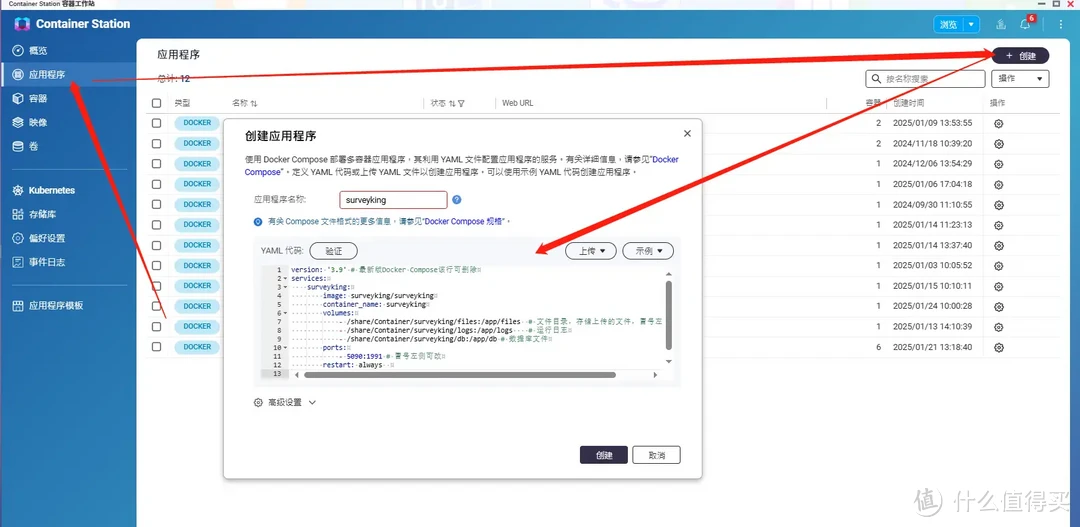
Task: Click the blue help icon by name field
Action: 457,200
